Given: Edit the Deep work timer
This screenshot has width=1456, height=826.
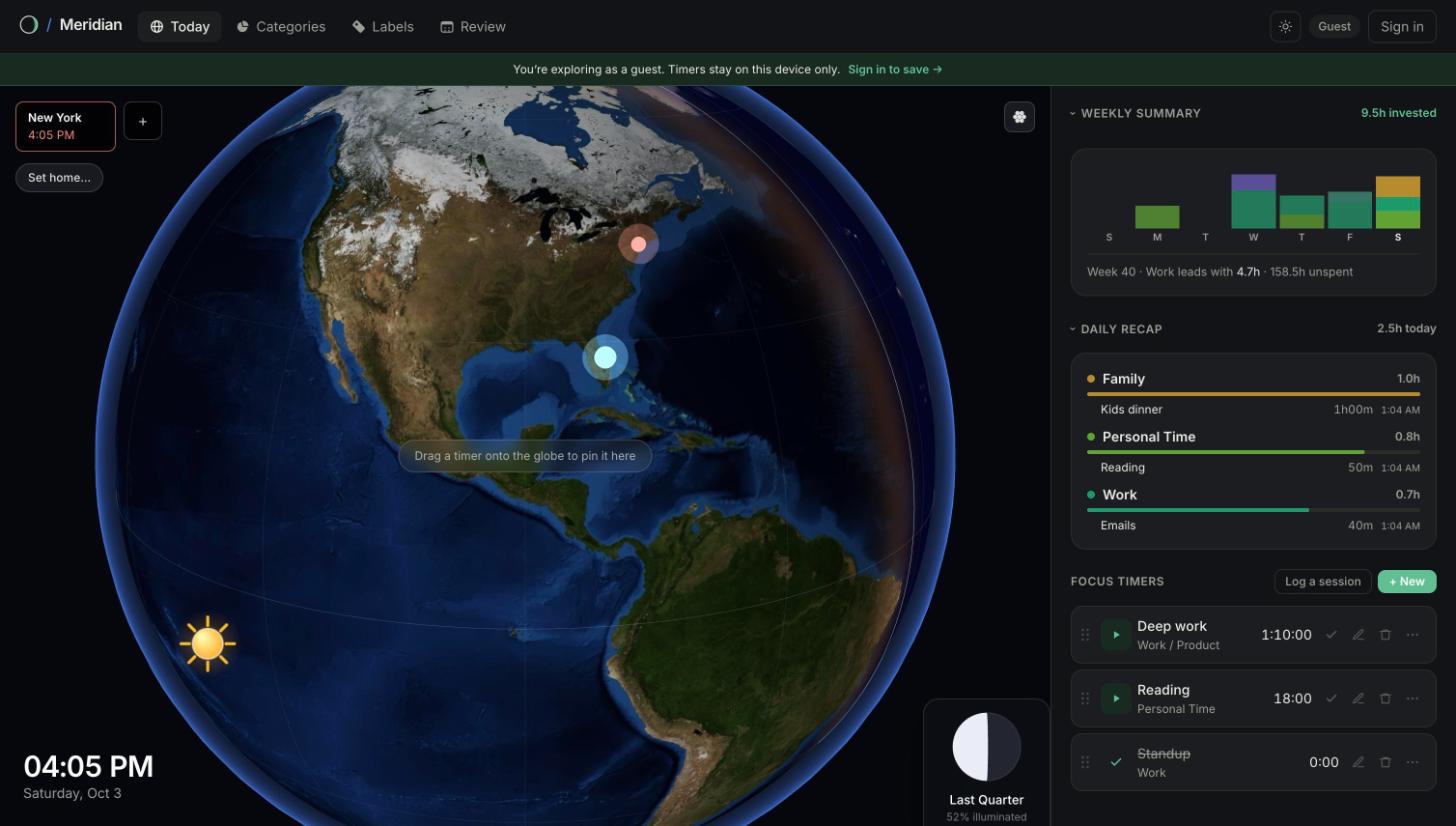Looking at the screenshot, I should pyautogui.click(x=1358, y=635).
